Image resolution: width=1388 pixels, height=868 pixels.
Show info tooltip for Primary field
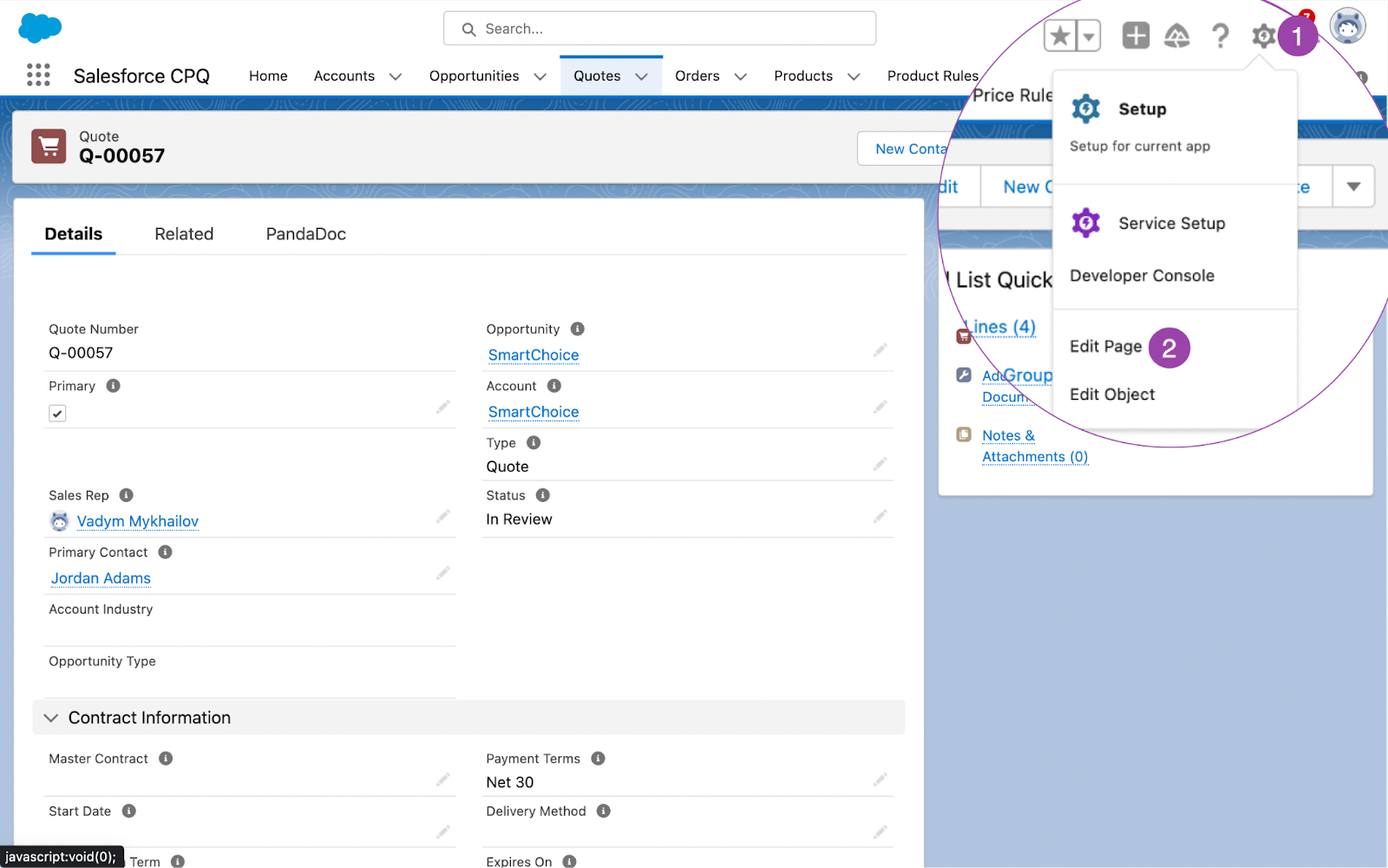(113, 386)
